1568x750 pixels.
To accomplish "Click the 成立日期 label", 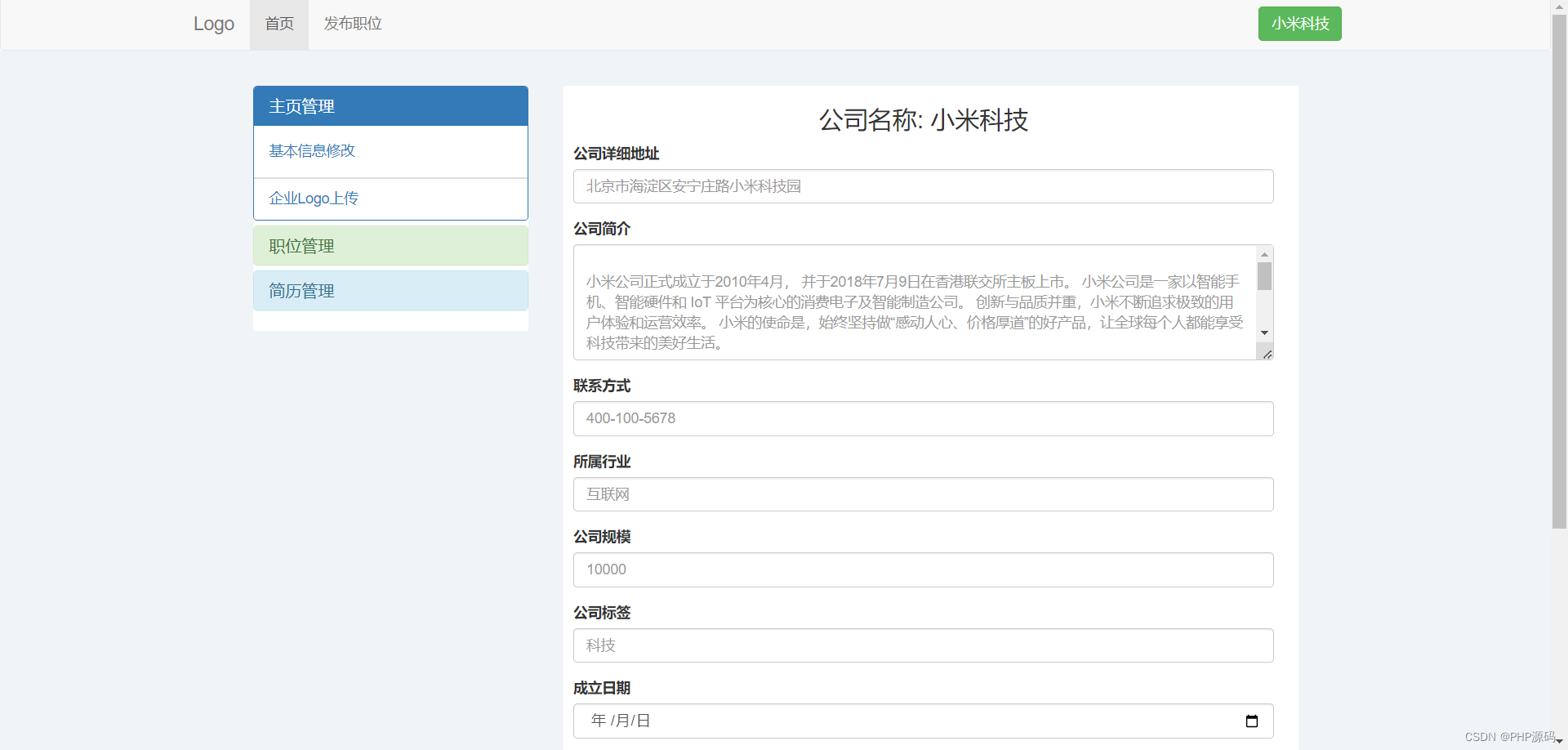I will click(602, 688).
